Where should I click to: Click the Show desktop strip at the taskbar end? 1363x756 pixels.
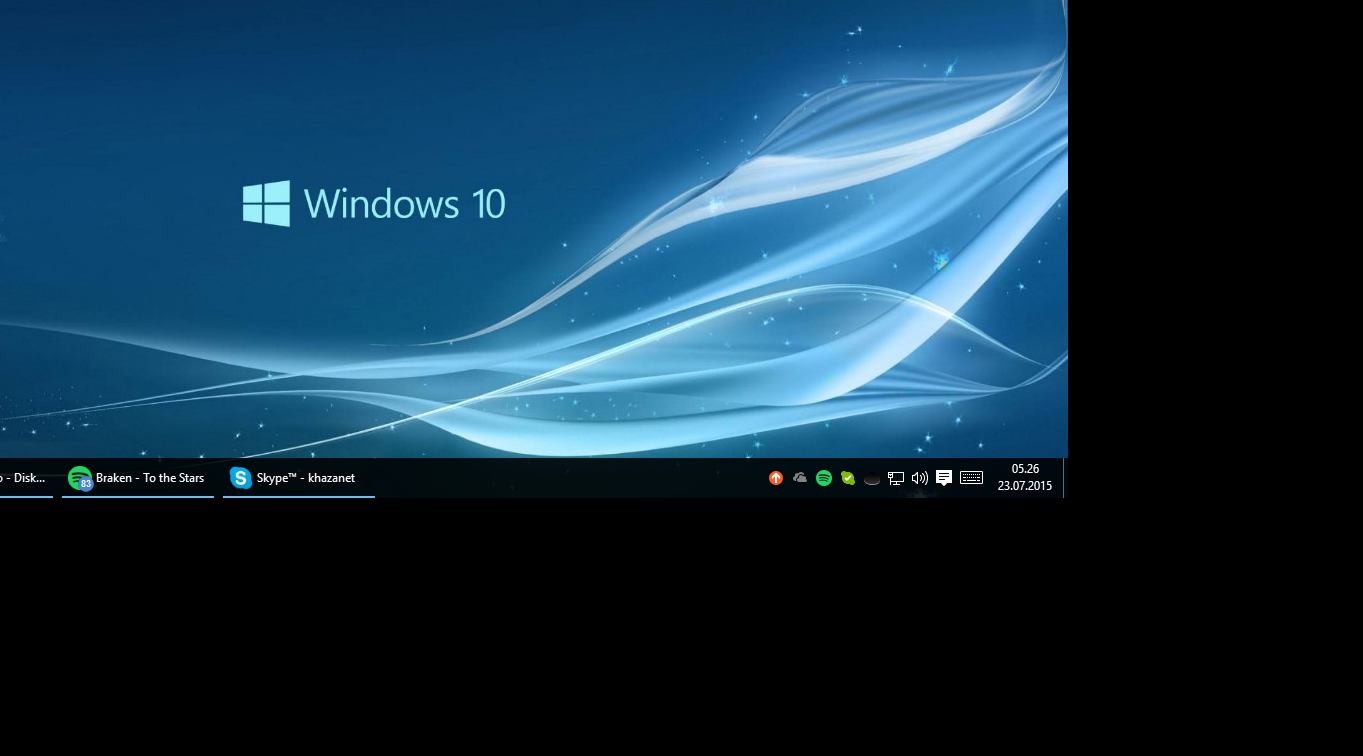coord(1065,478)
